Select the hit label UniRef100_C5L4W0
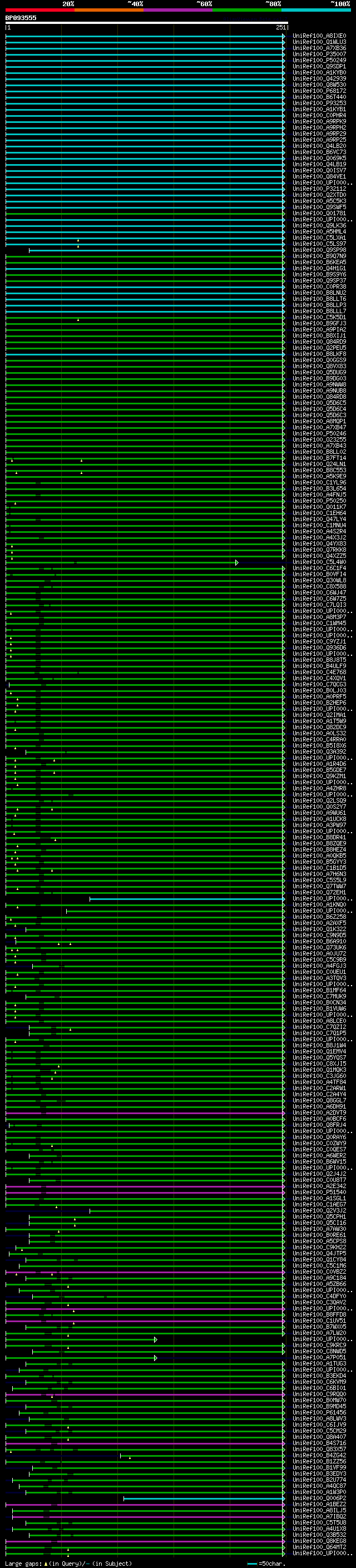 (319, 562)
